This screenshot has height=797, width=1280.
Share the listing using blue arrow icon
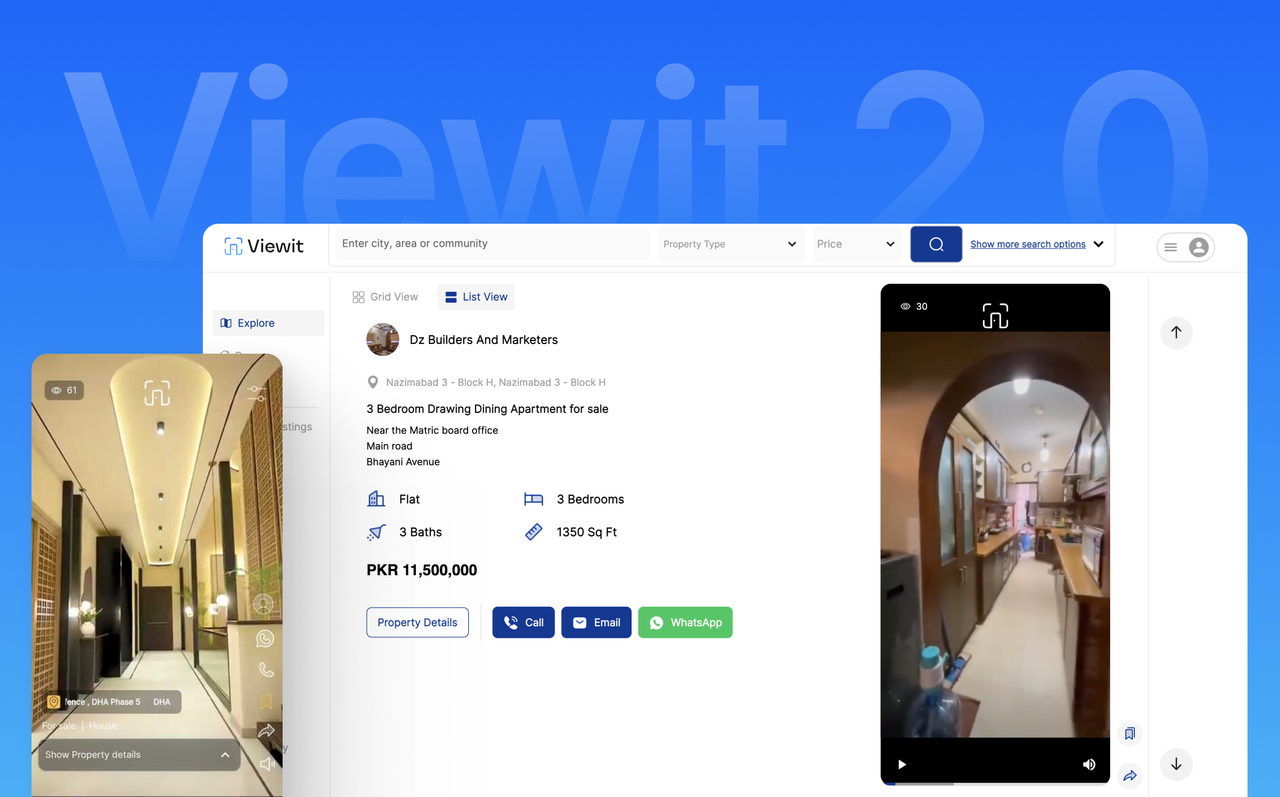click(1129, 775)
